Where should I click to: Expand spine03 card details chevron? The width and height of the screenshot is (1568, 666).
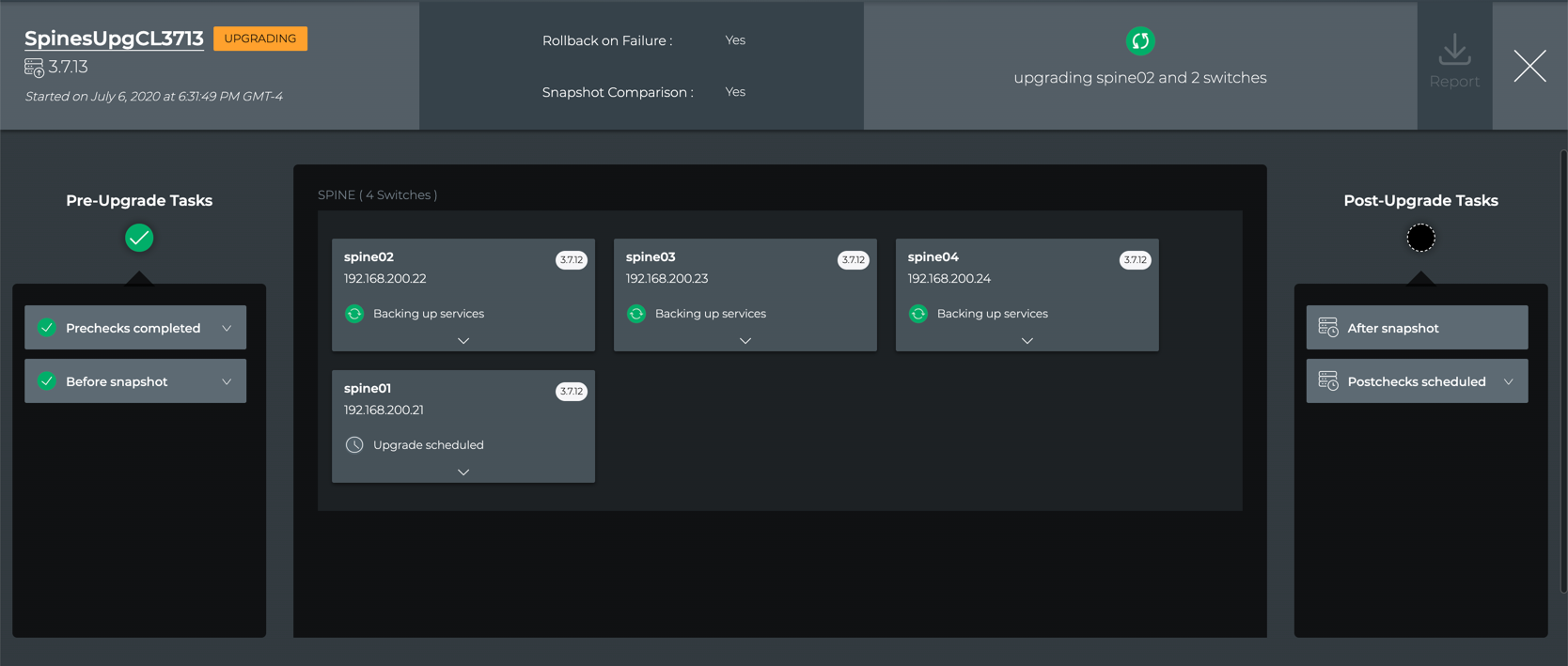(x=745, y=341)
